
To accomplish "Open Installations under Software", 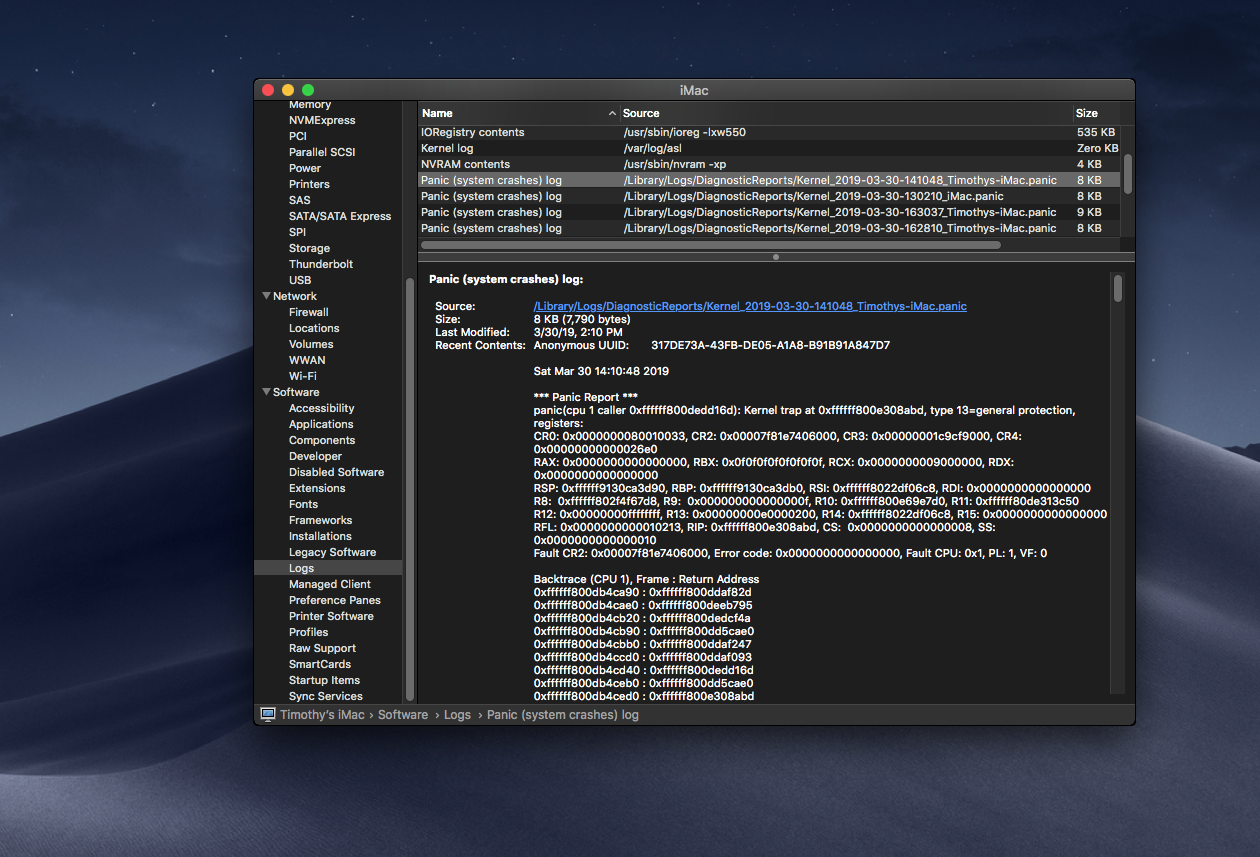I will tap(320, 536).
